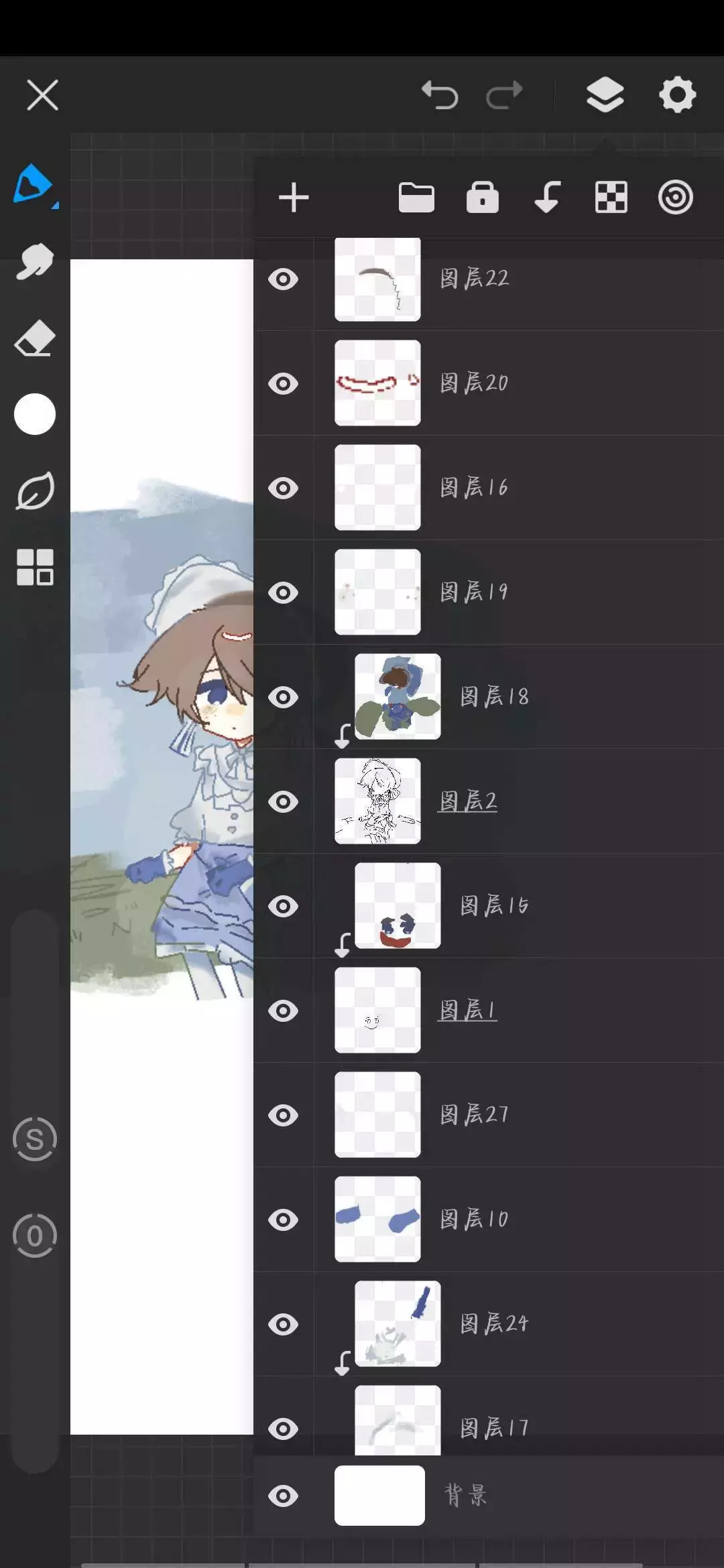Lock the selected layer
The image size is (724, 1568).
click(483, 198)
